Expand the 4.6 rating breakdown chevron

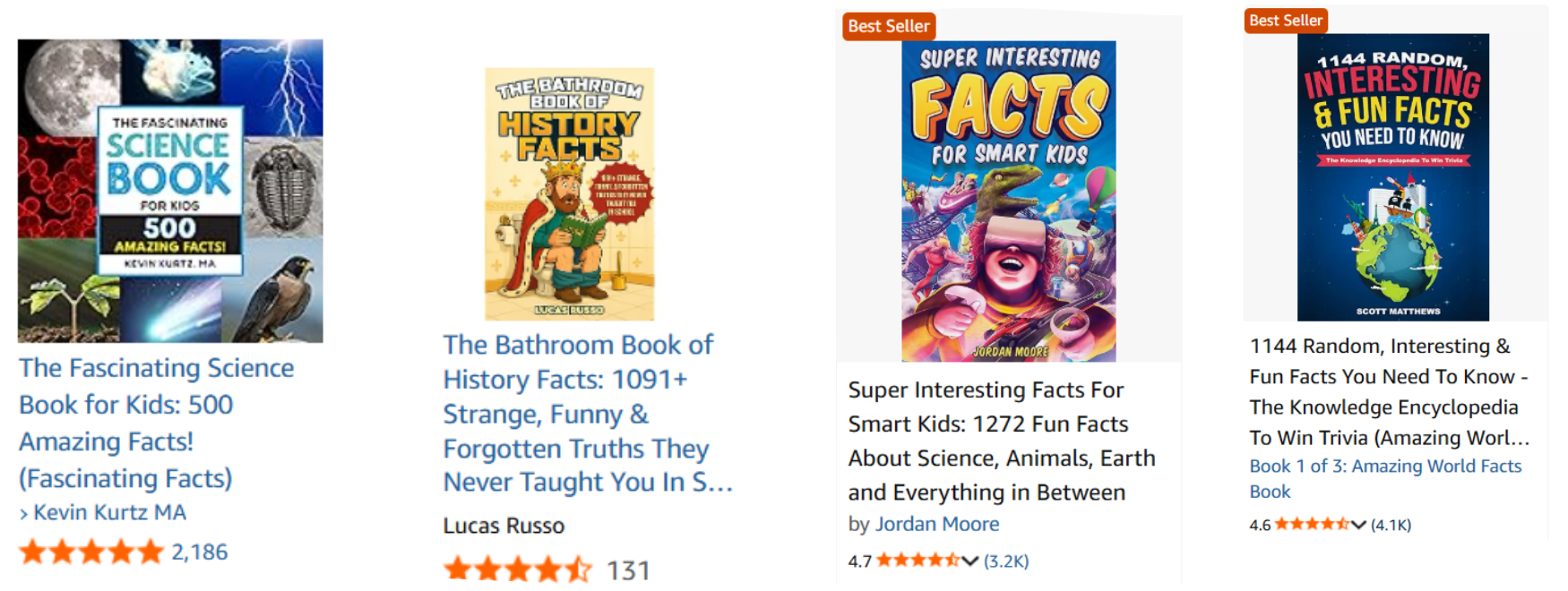pyautogui.click(x=1358, y=525)
